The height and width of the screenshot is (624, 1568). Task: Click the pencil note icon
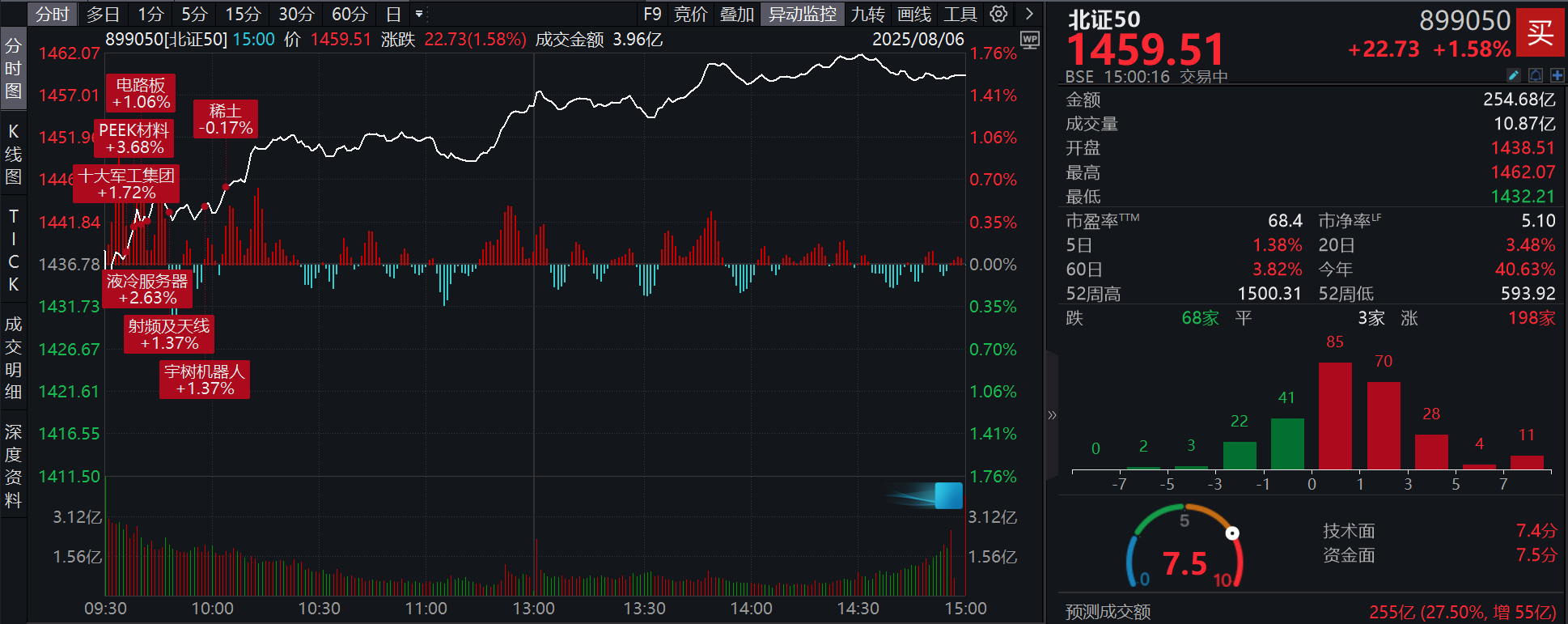pos(1514,75)
